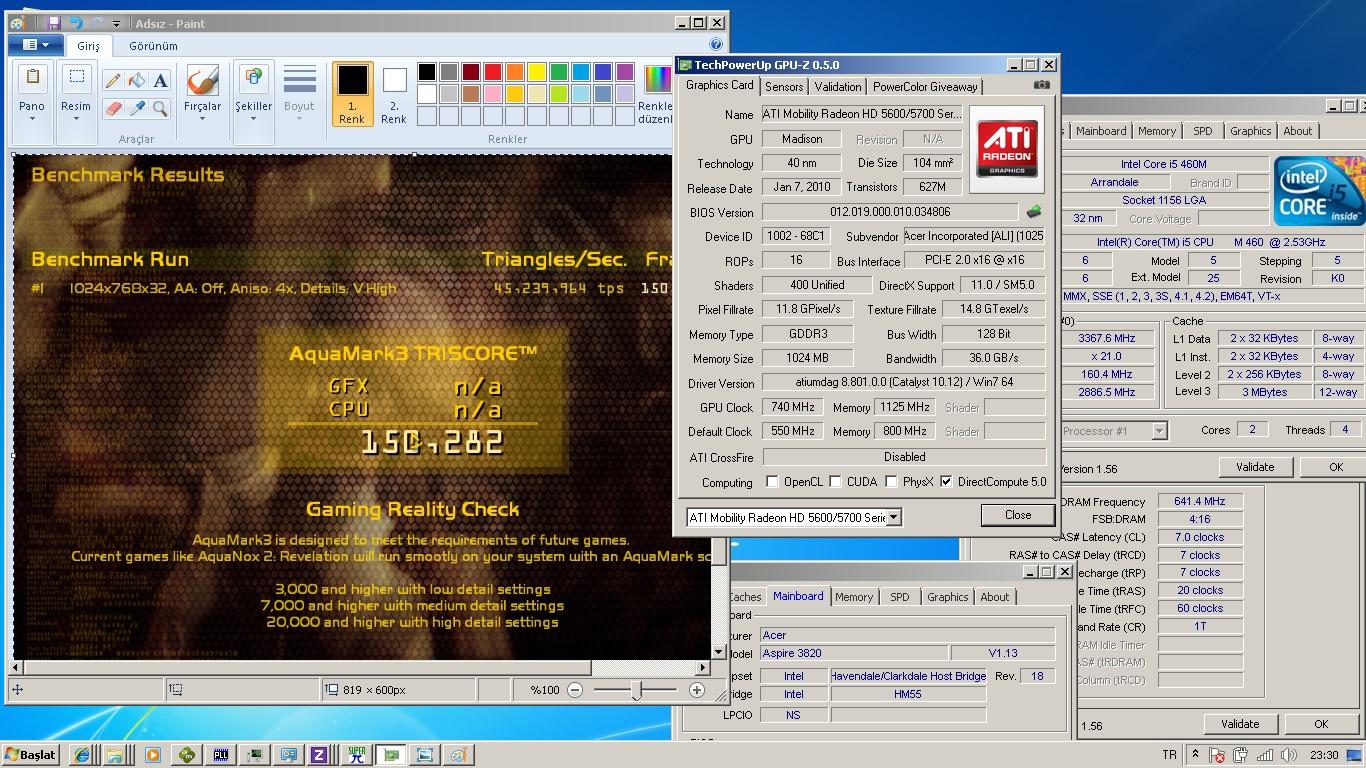Select the Color picker eyedropper tool
This screenshot has height=768, width=1366.
(x=137, y=108)
